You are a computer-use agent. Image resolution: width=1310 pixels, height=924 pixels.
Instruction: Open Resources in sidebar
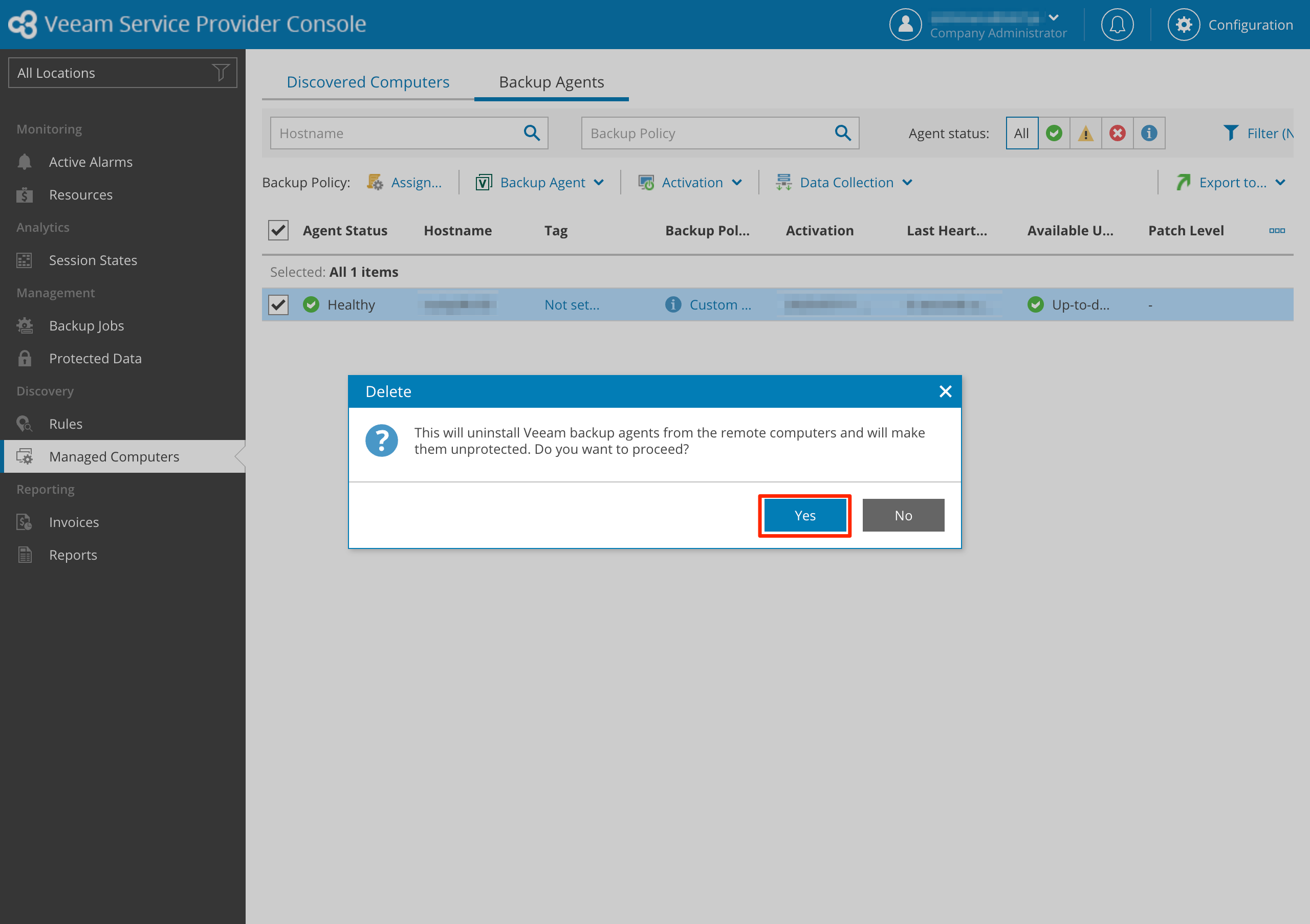point(123,194)
